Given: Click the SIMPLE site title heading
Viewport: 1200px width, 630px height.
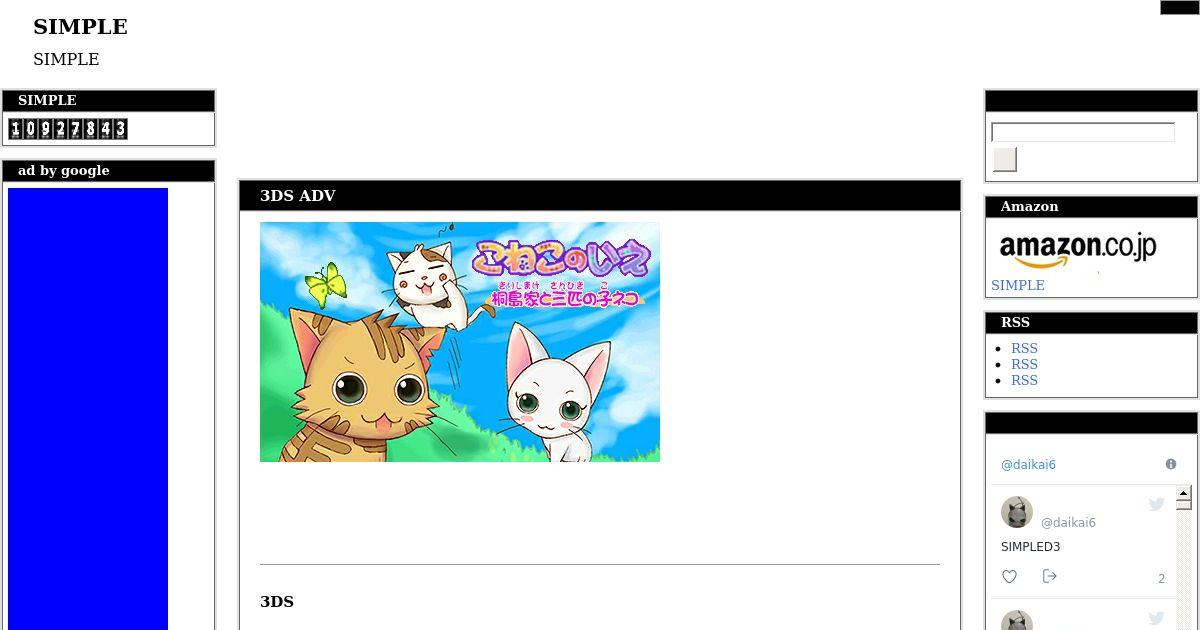Looking at the screenshot, I should pyautogui.click(x=80, y=27).
